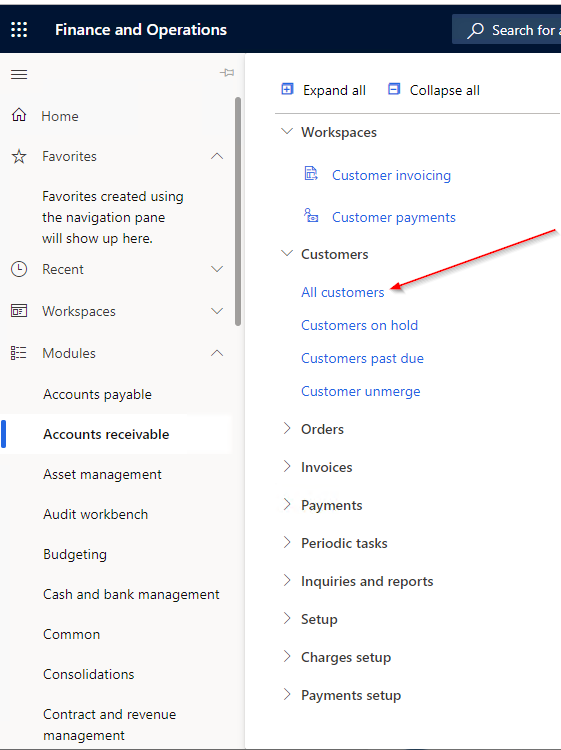Click the Expand all button label
561x750 pixels.
(x=334, y=90)
